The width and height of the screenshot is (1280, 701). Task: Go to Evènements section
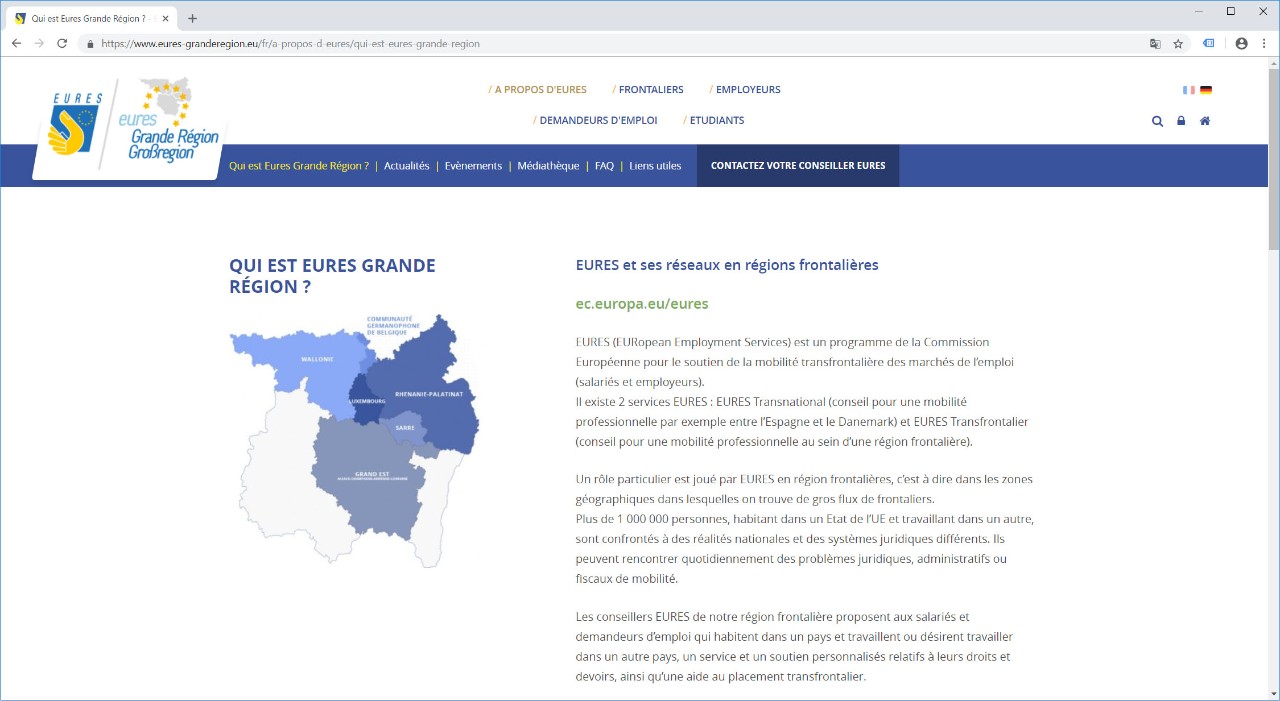[473, 166]
